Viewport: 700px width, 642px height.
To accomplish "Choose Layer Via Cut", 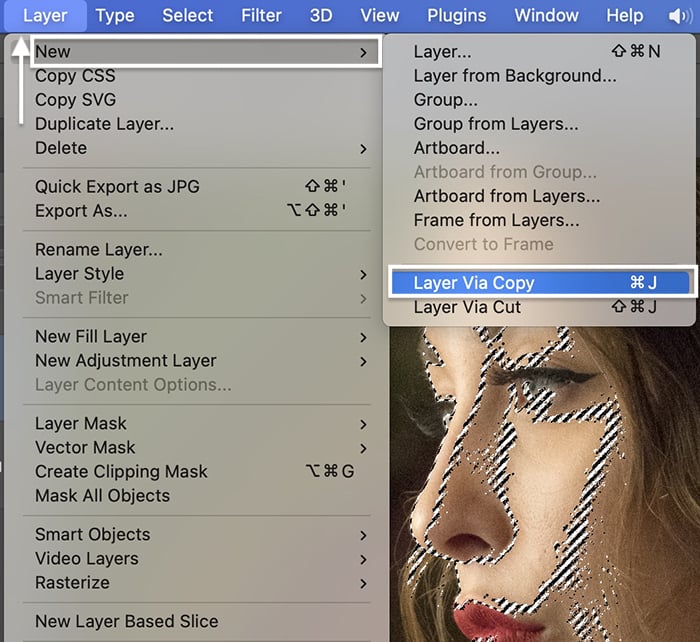I will point(539,307).
